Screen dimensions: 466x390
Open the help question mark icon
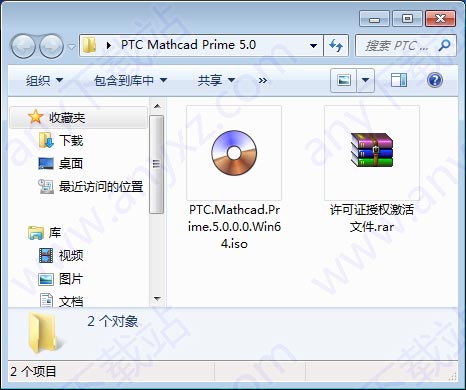coord(435,80)
